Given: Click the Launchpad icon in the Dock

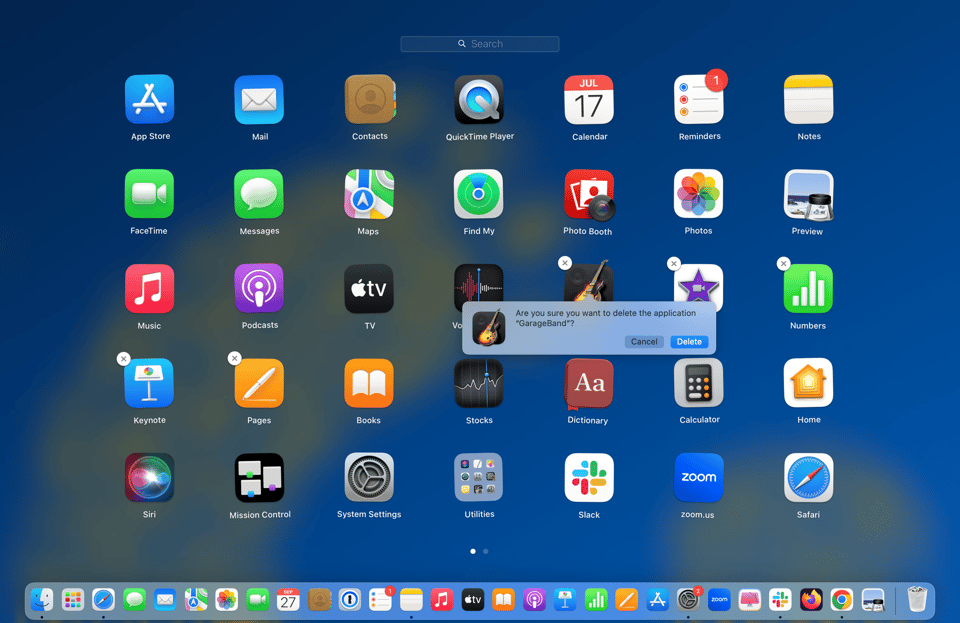Looking at the screenshot, I should (73, 600).
